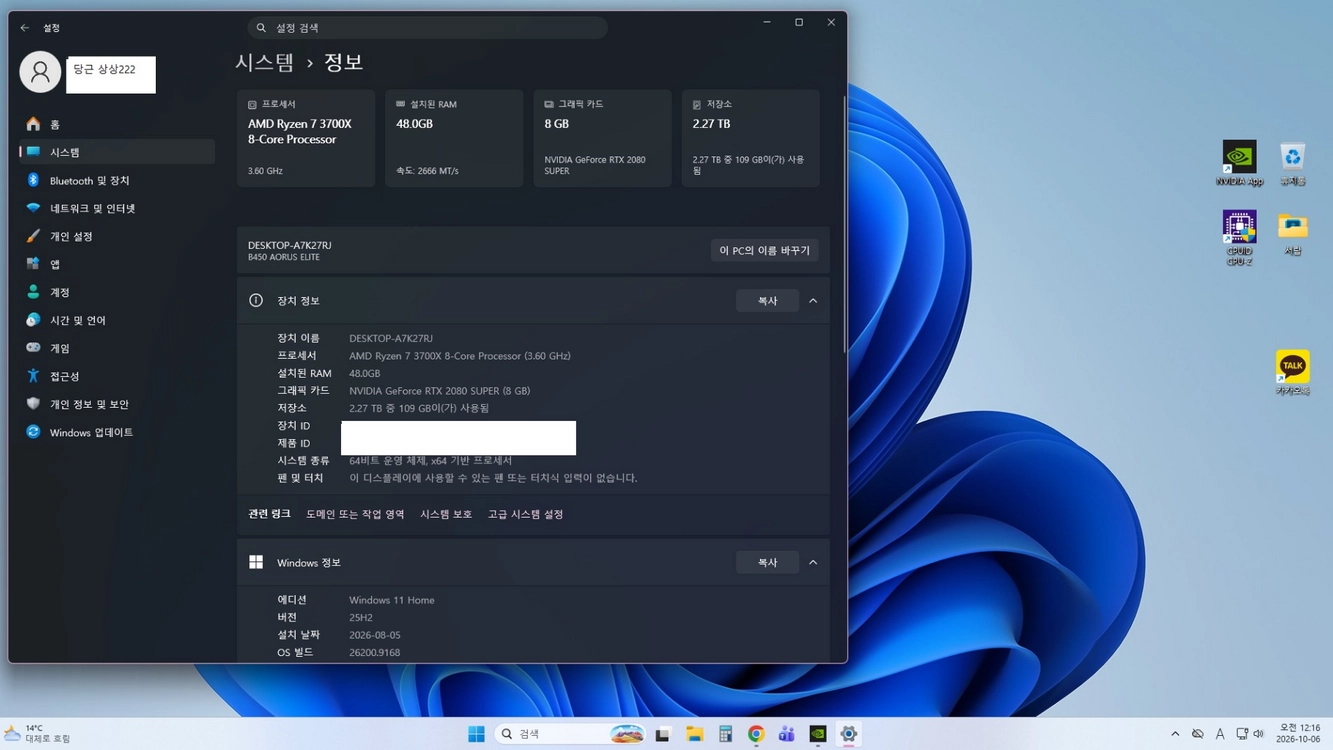1333x750 pixels.
Task: Select the 프로세서 value text in 장치 정보
Action: point(460,356)
